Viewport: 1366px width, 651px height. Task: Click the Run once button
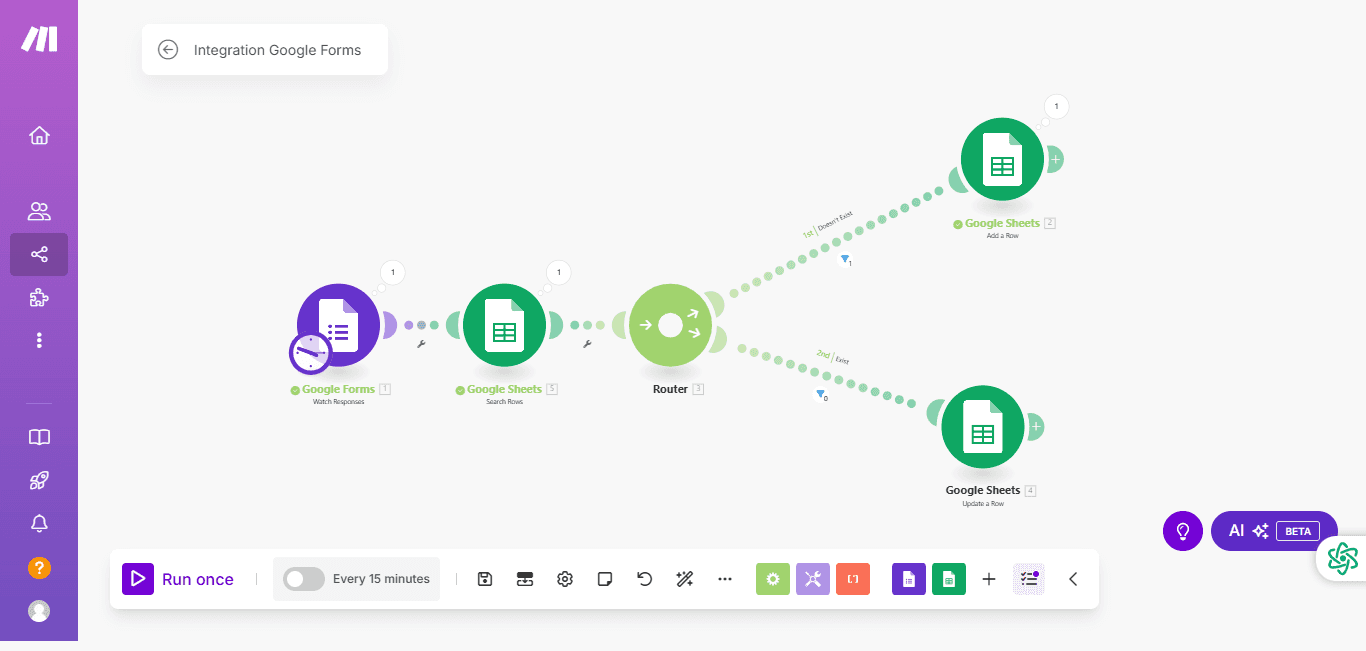[178, 579]
